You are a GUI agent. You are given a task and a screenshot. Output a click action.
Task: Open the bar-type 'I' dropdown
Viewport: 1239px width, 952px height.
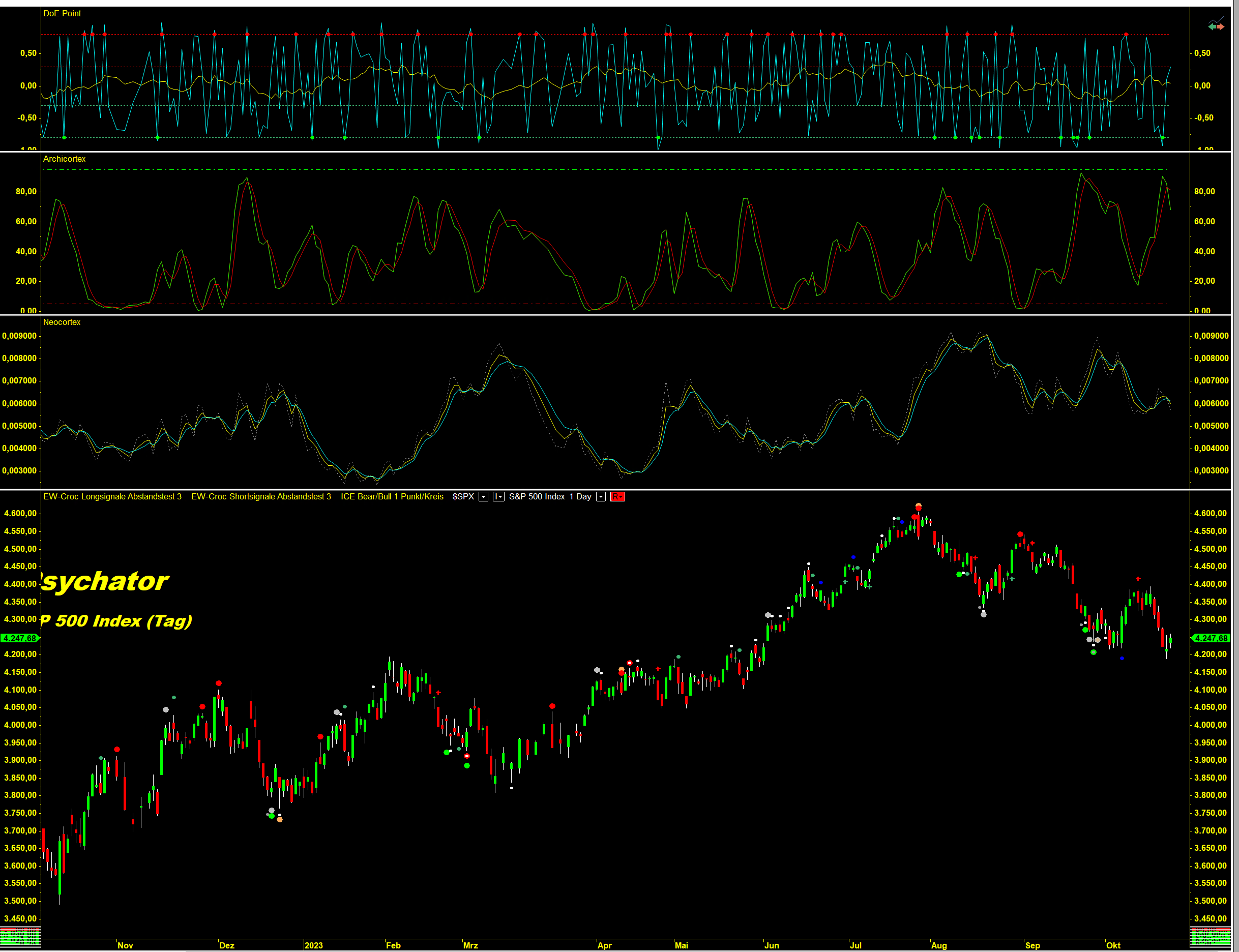tap(498, 497)
